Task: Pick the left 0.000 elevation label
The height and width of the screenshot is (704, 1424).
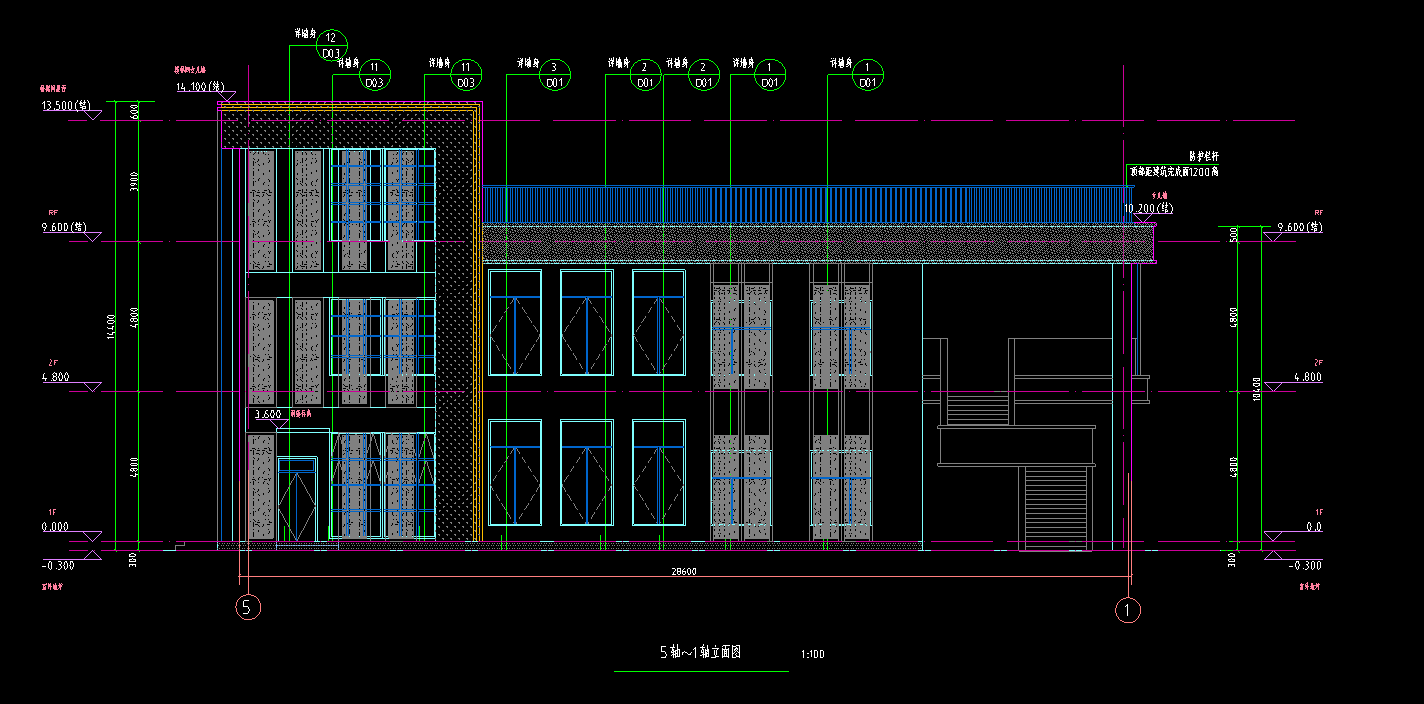Action: 54,526
